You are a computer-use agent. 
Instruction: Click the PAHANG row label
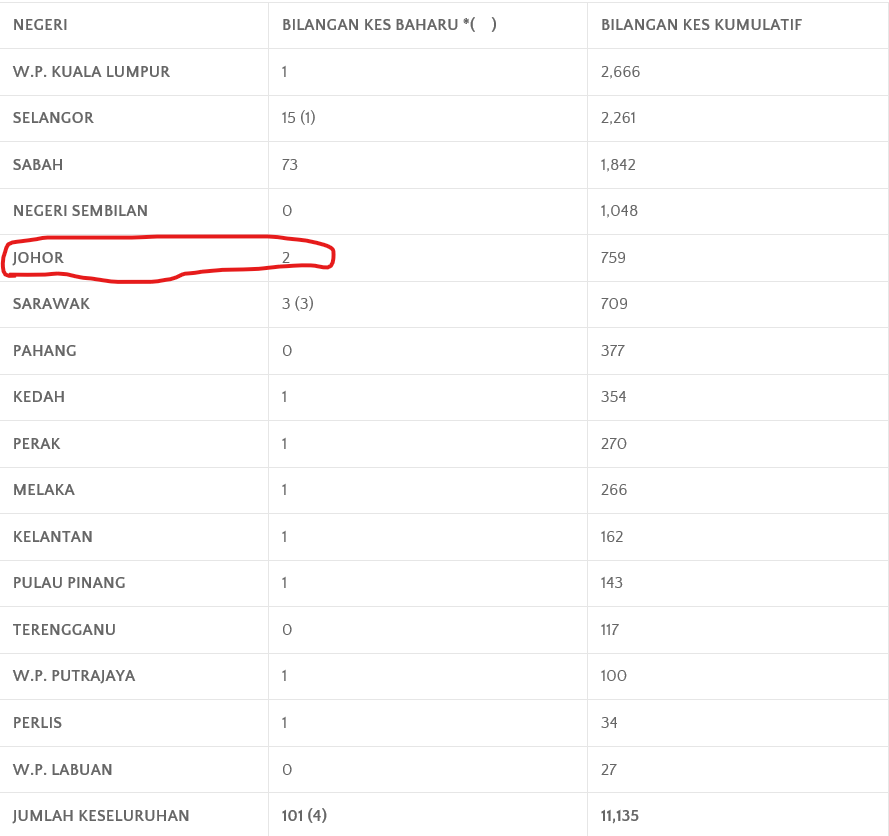(x=45, y=351)
